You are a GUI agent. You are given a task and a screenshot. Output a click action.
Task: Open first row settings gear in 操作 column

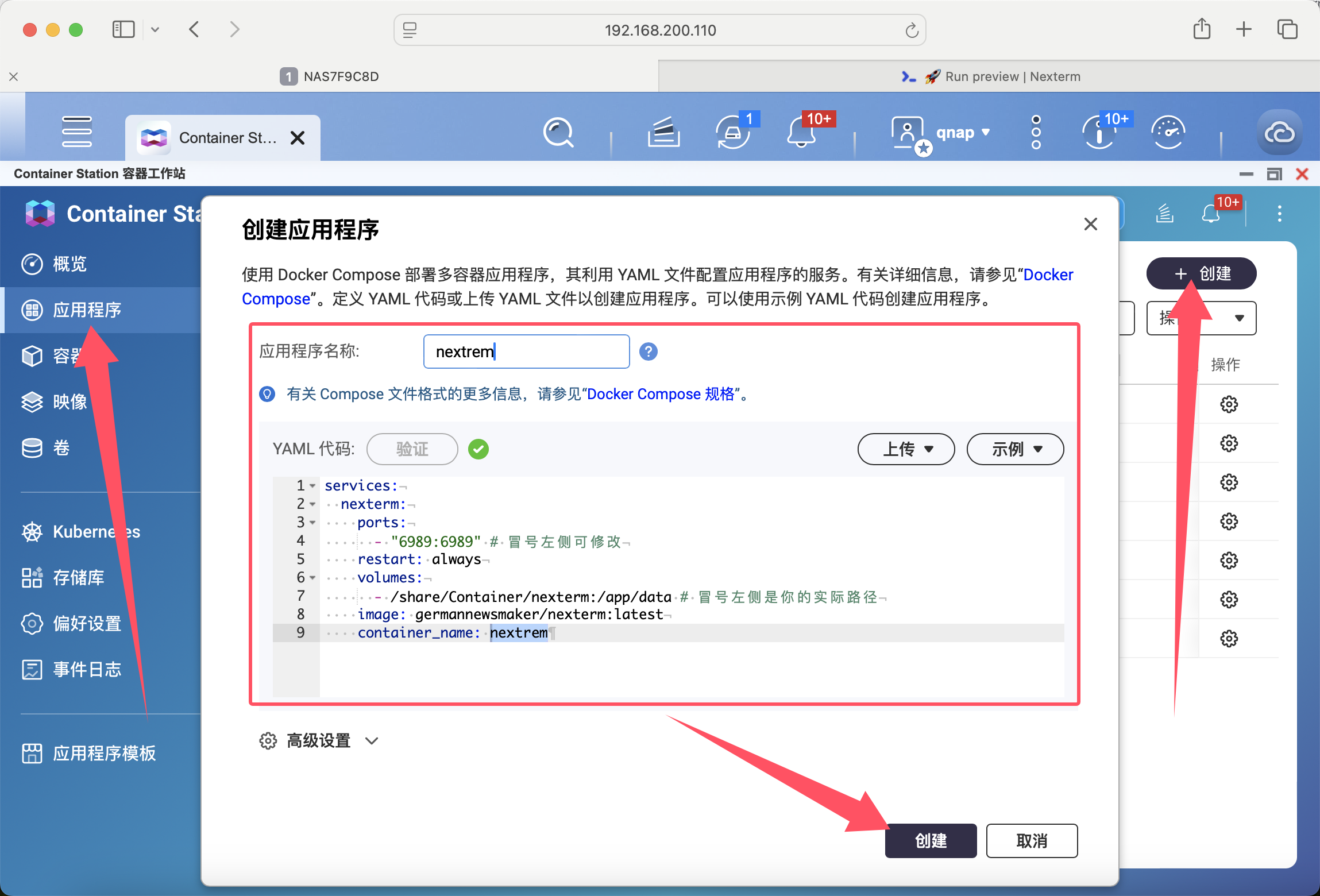[1229, 404]
